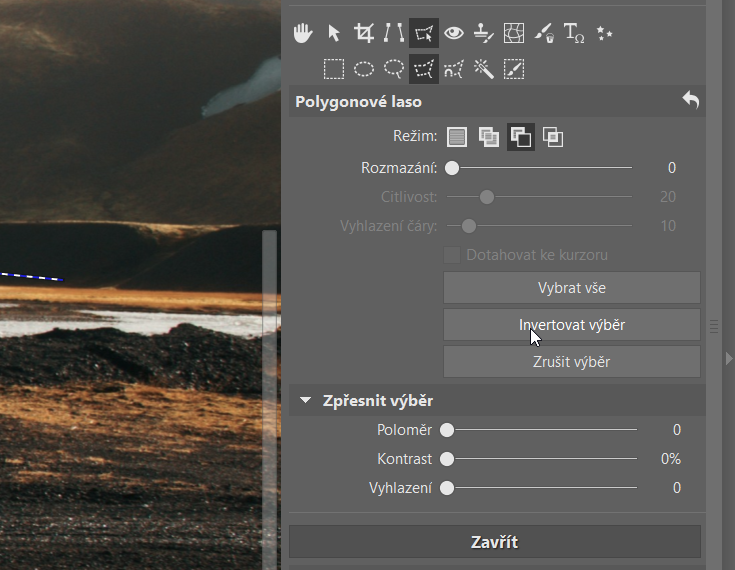Select the Crop tool
The image size is (735, 570).
point(364,34)
